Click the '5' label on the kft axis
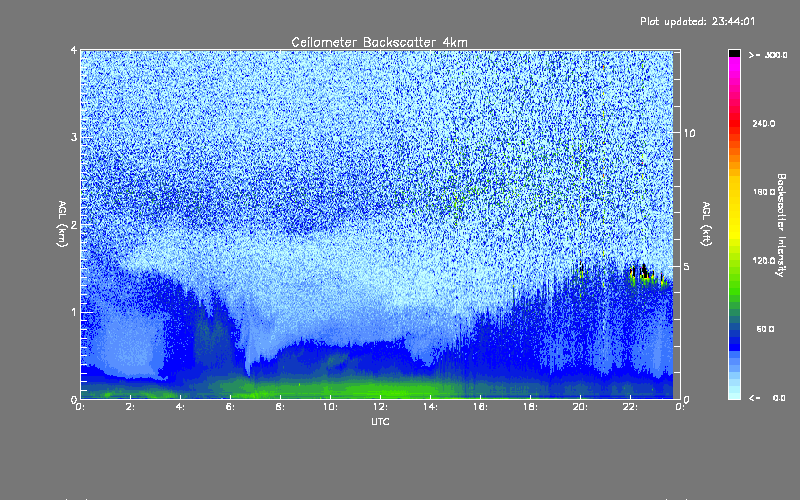The image size is (800, 500). click(687, 266)
